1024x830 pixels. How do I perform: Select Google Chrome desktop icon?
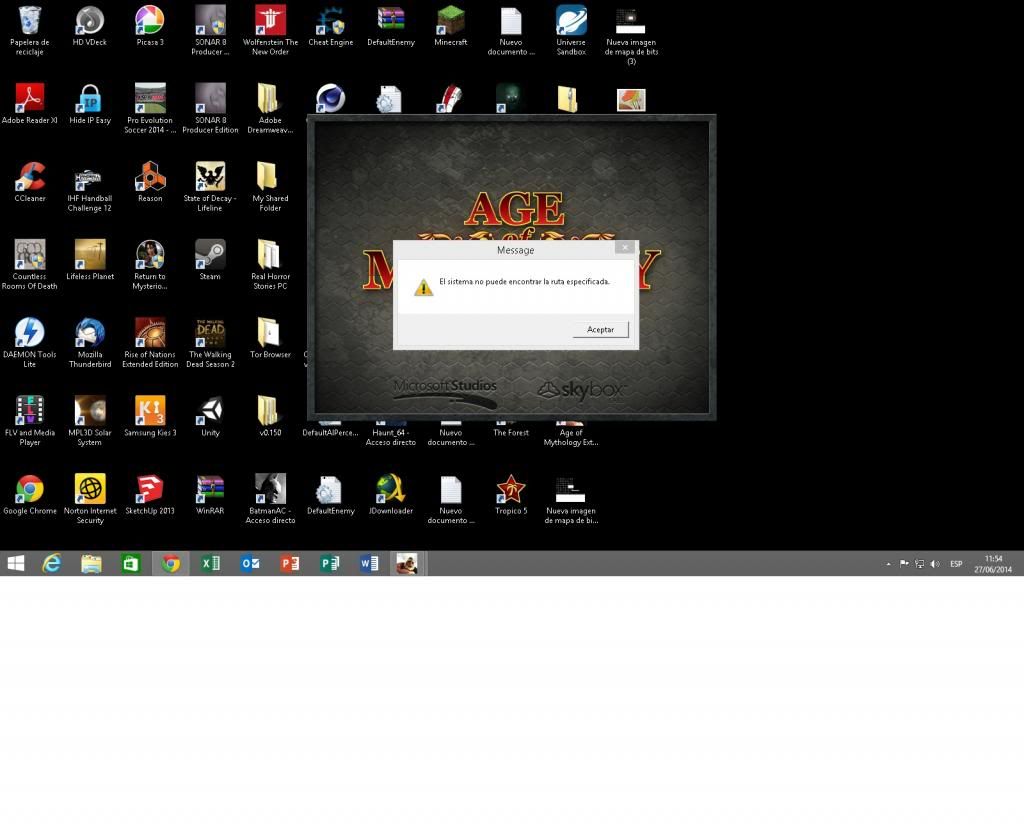click(29, 496)
